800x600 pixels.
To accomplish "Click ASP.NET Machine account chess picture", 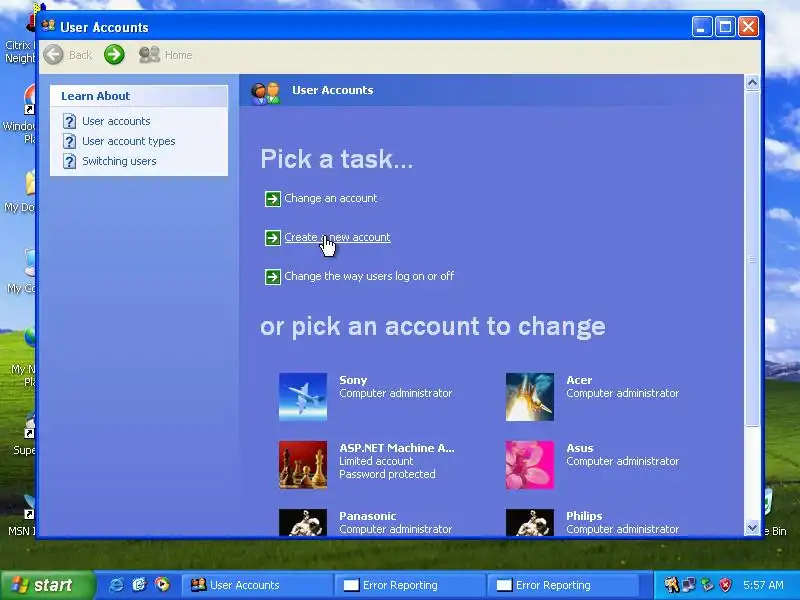I will [x=303, y=465].
